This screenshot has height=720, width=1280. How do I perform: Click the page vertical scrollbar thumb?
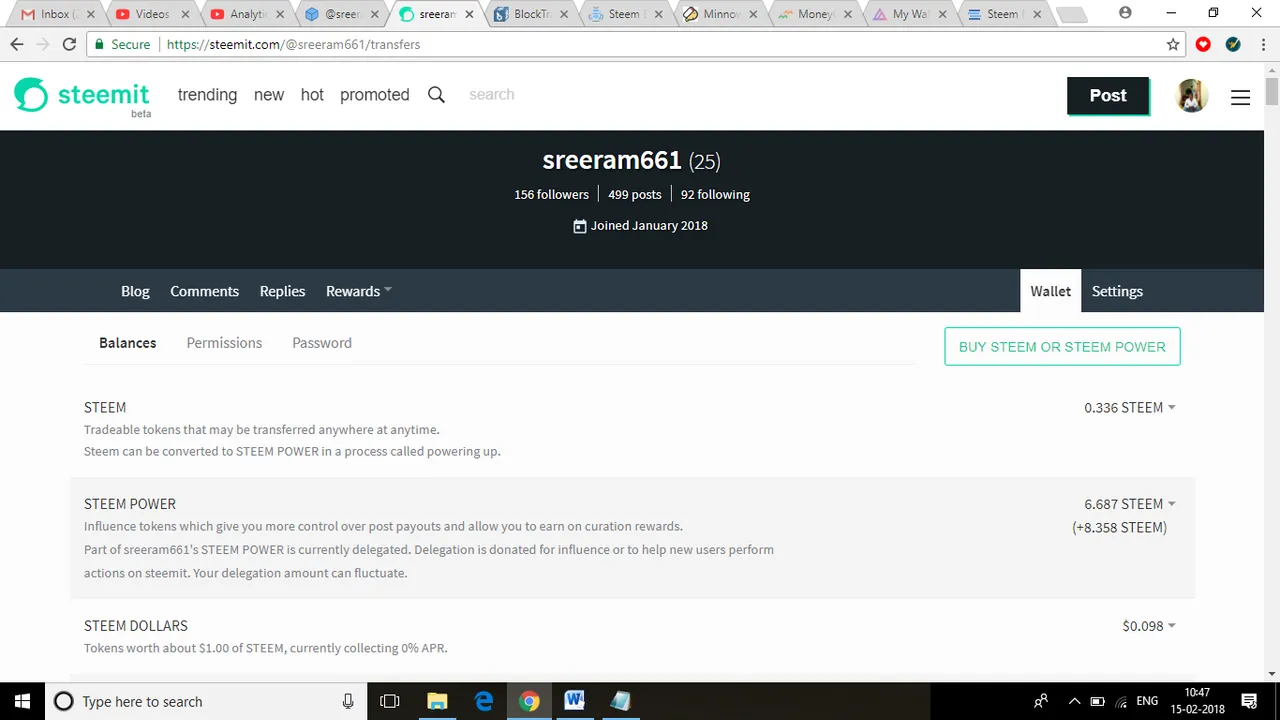tap(1272, 91)
